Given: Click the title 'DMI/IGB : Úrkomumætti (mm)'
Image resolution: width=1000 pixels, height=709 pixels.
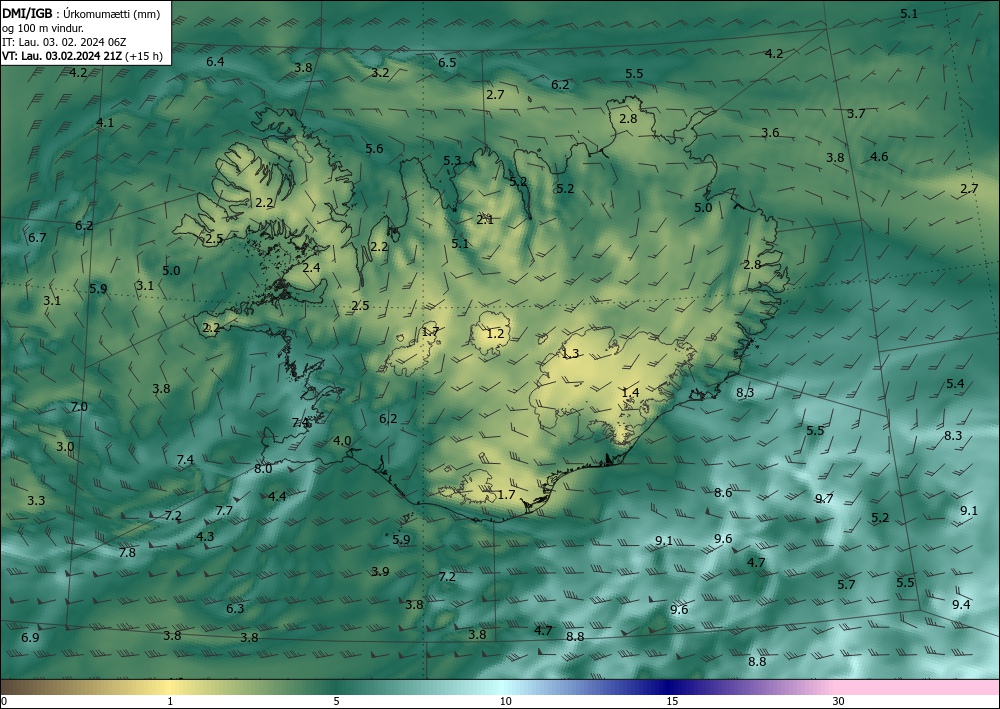Looking at the screenshot, I should pos(81,13).
